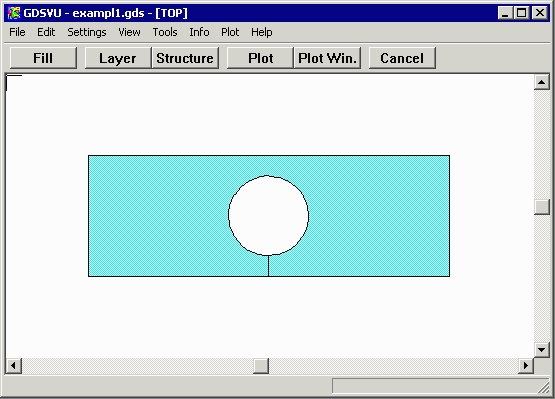Open the Settings menu

click(87, 32)
